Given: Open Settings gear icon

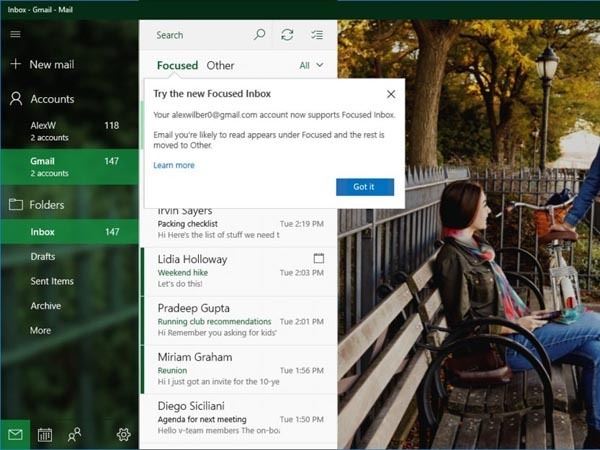Looking at the screenshot, I should click(x=124, y=434).
